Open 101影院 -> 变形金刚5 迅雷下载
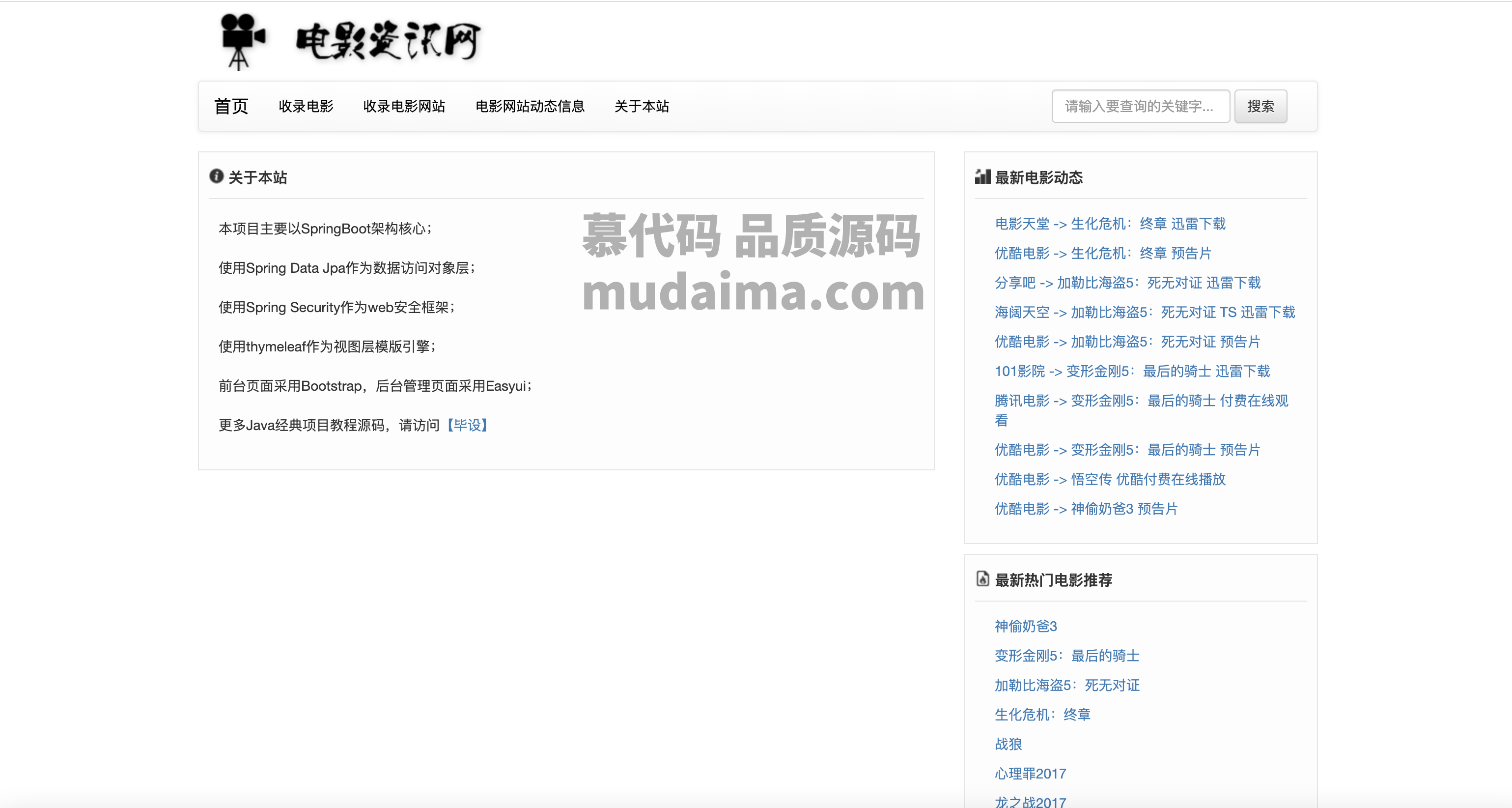This screenshot has height=808, width=1512. (x=1132, y=371)
